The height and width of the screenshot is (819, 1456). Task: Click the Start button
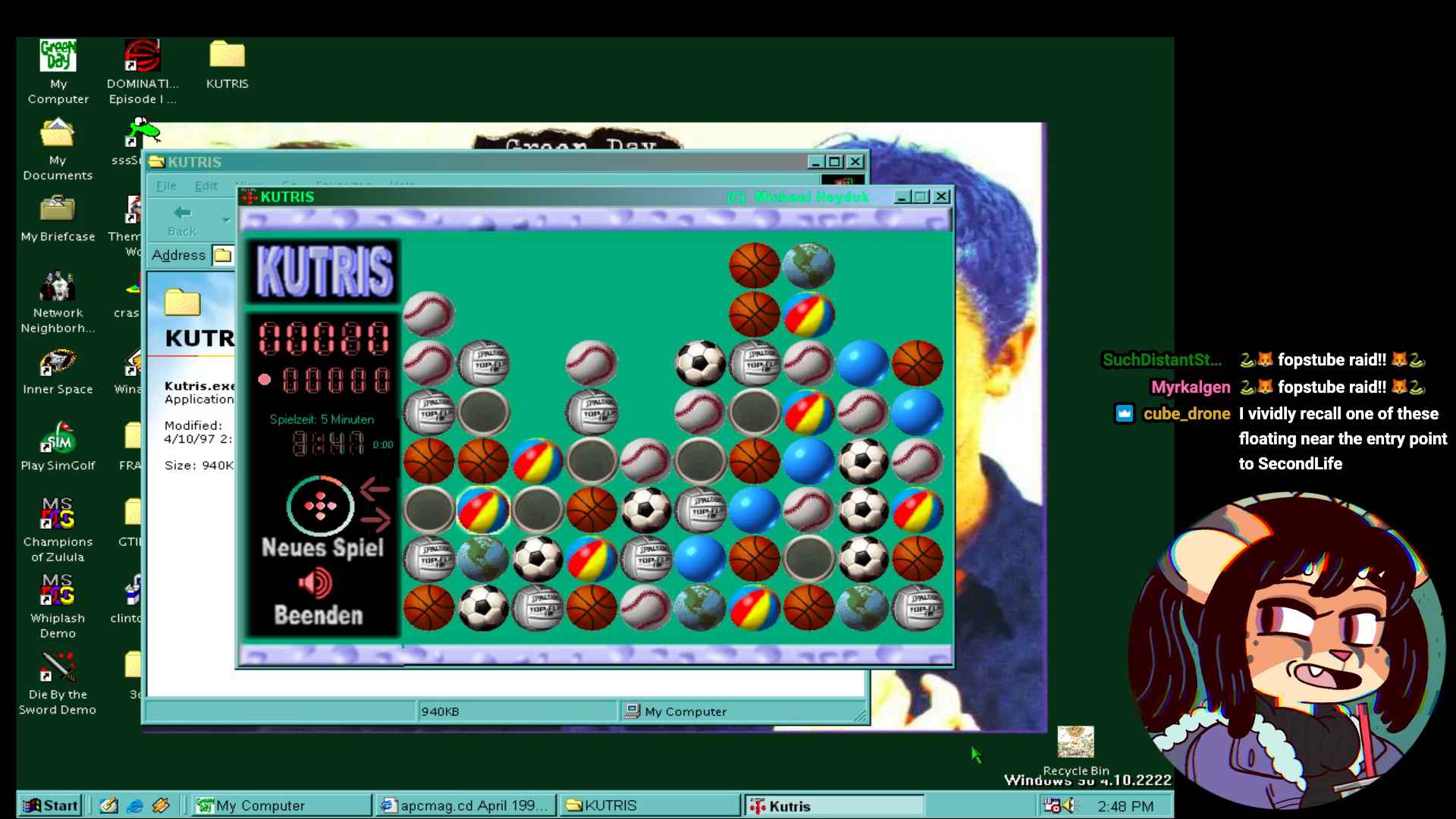point(51,805)
